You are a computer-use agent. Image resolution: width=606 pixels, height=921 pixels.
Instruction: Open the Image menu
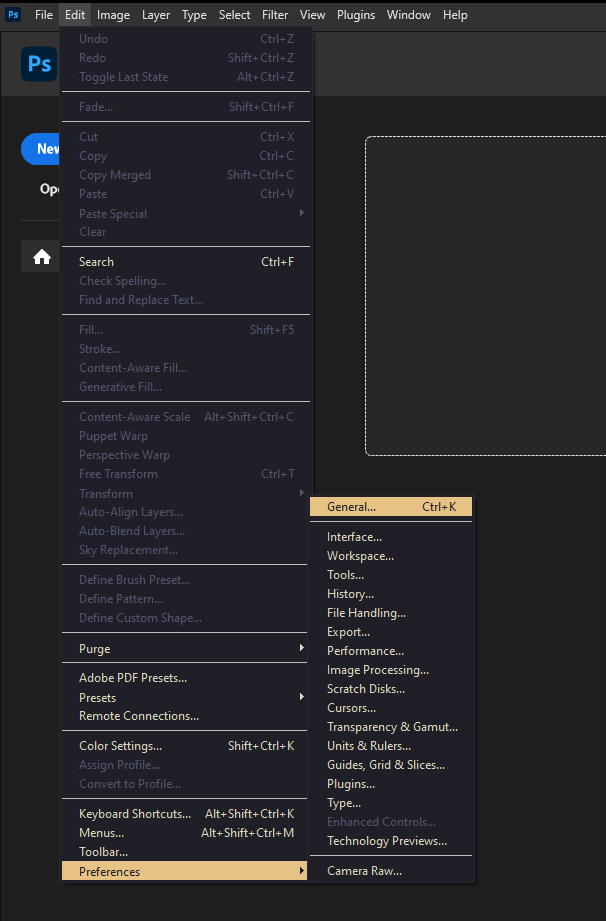[x=113, y=15]
